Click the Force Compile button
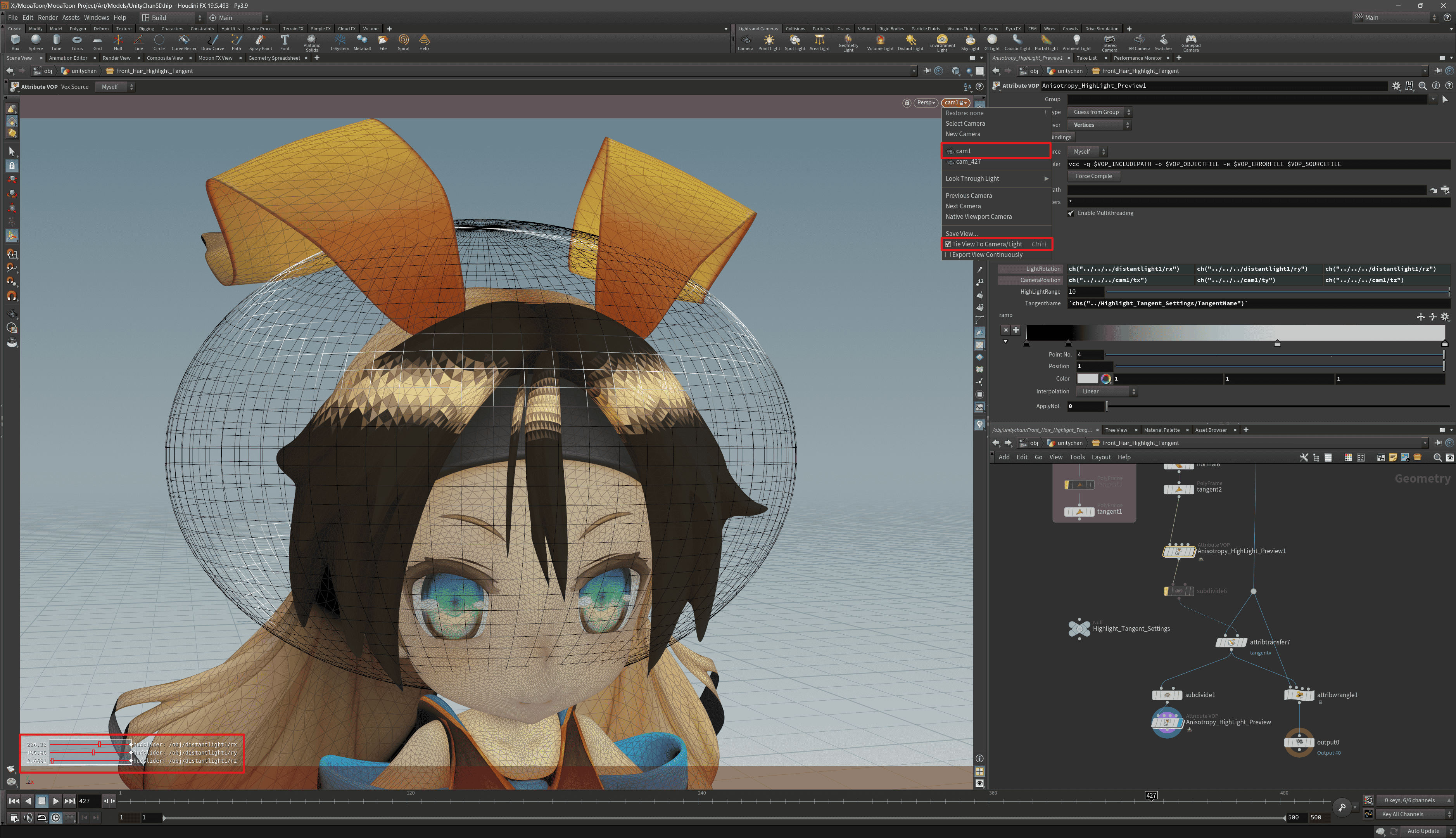Viewport: 1456px width, 838px height. pyautogui.click(x=1093, y=176)
